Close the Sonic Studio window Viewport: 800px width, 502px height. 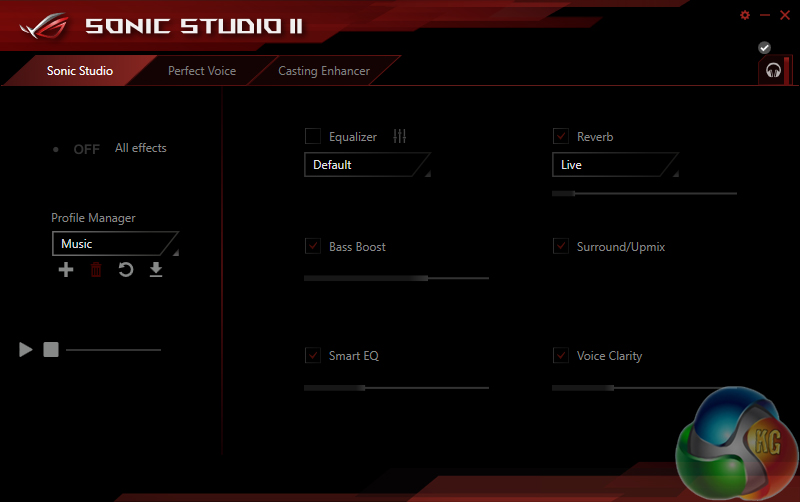point(785,15)
